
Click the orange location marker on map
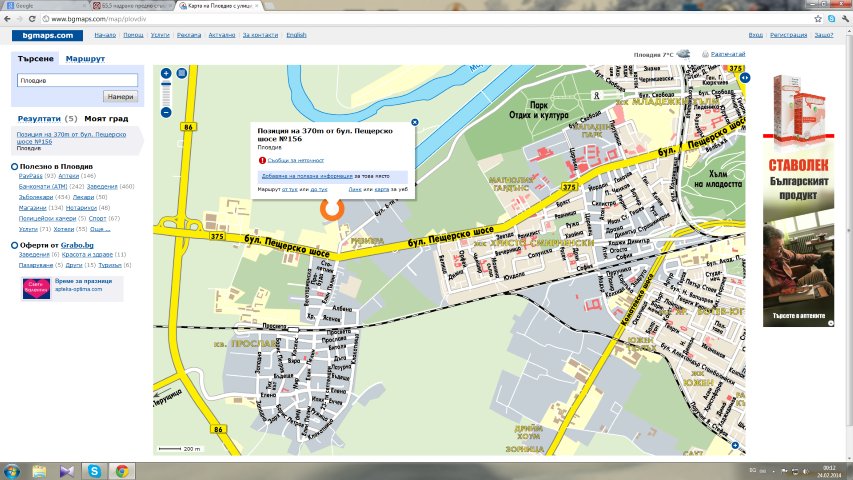pyautogui.click(x=331, y=208)
